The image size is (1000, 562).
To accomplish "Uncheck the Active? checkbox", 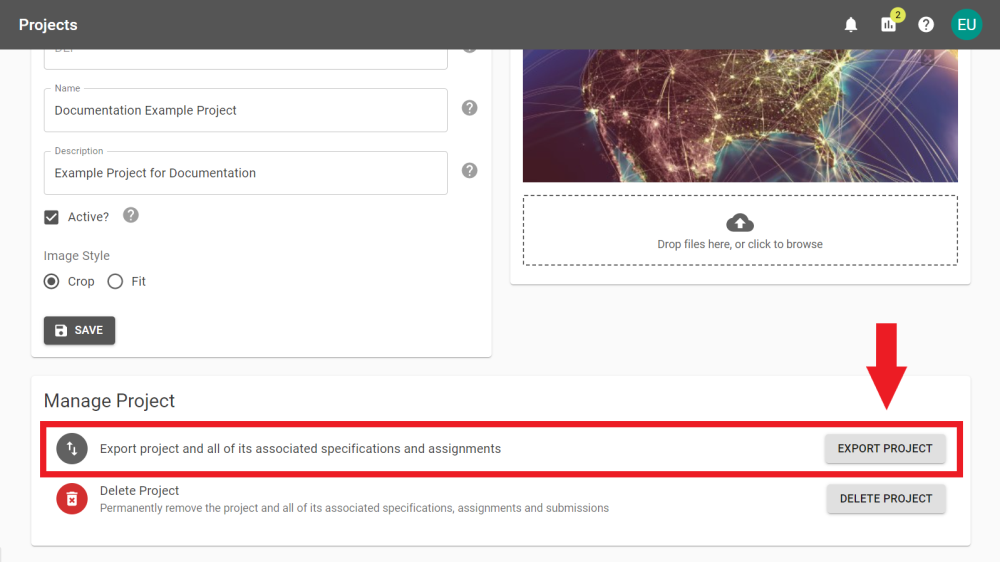I will point(52,217).
